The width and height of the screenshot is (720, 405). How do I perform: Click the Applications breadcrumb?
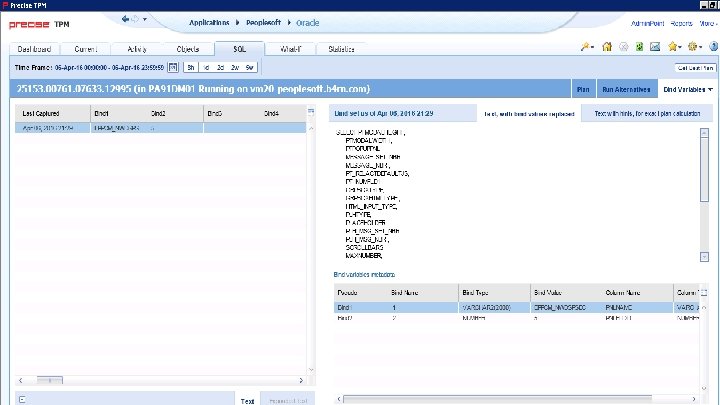(x=209, y=22)
